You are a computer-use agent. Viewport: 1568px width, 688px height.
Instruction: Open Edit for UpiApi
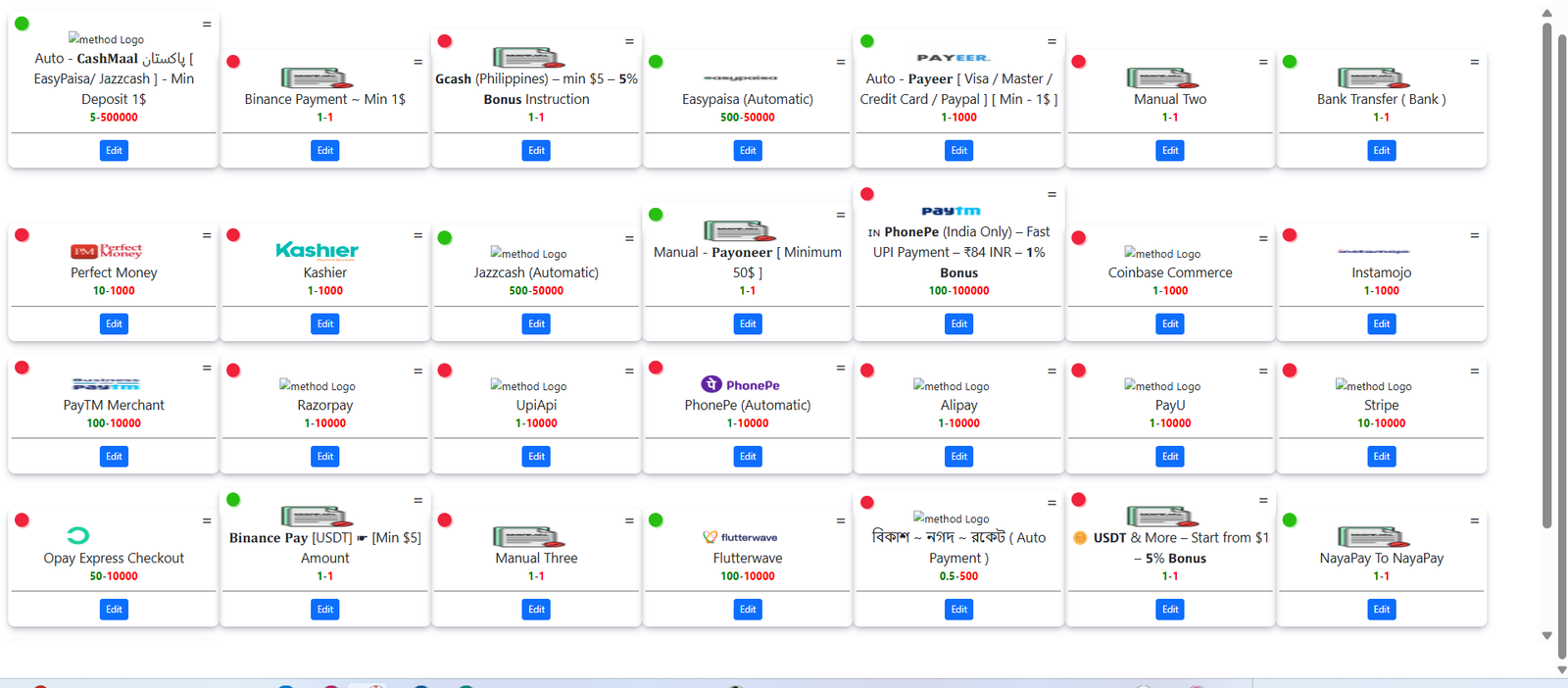point(536,456)
